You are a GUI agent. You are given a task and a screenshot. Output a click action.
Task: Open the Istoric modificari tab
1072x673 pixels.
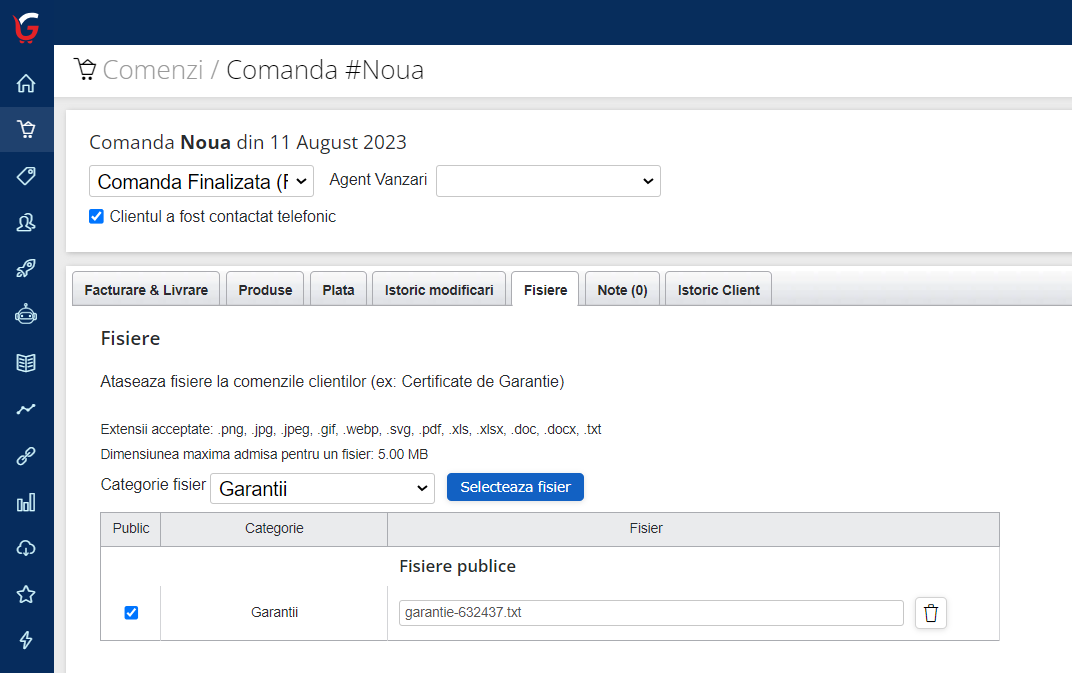(439, 290)
